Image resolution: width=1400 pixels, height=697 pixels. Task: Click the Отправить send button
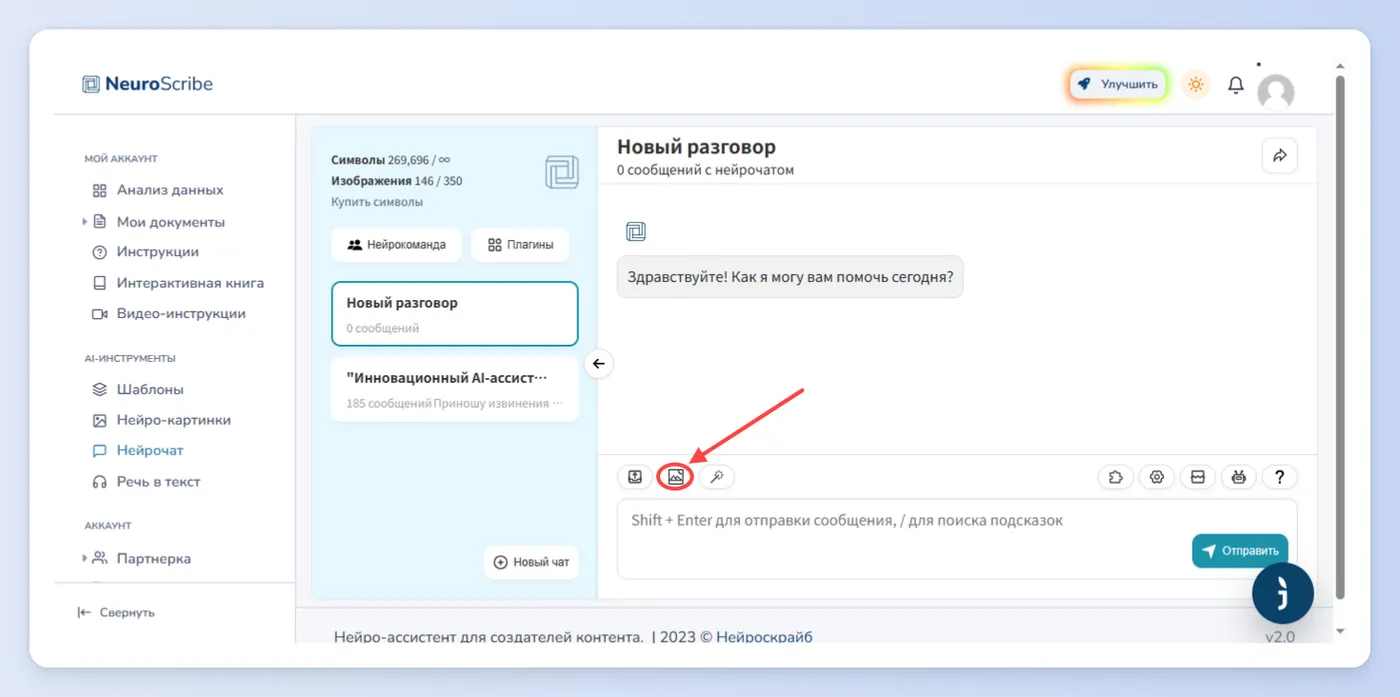[x=1240, y=550]
